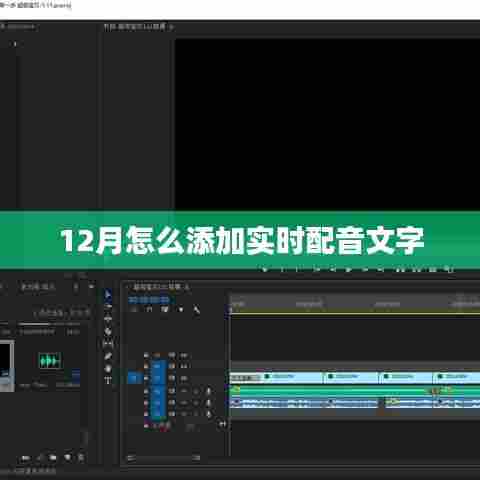Screen dimensions: 480x480
Task: Toggle Linked Selection in the timeline header
Action: tap(165, 310)
